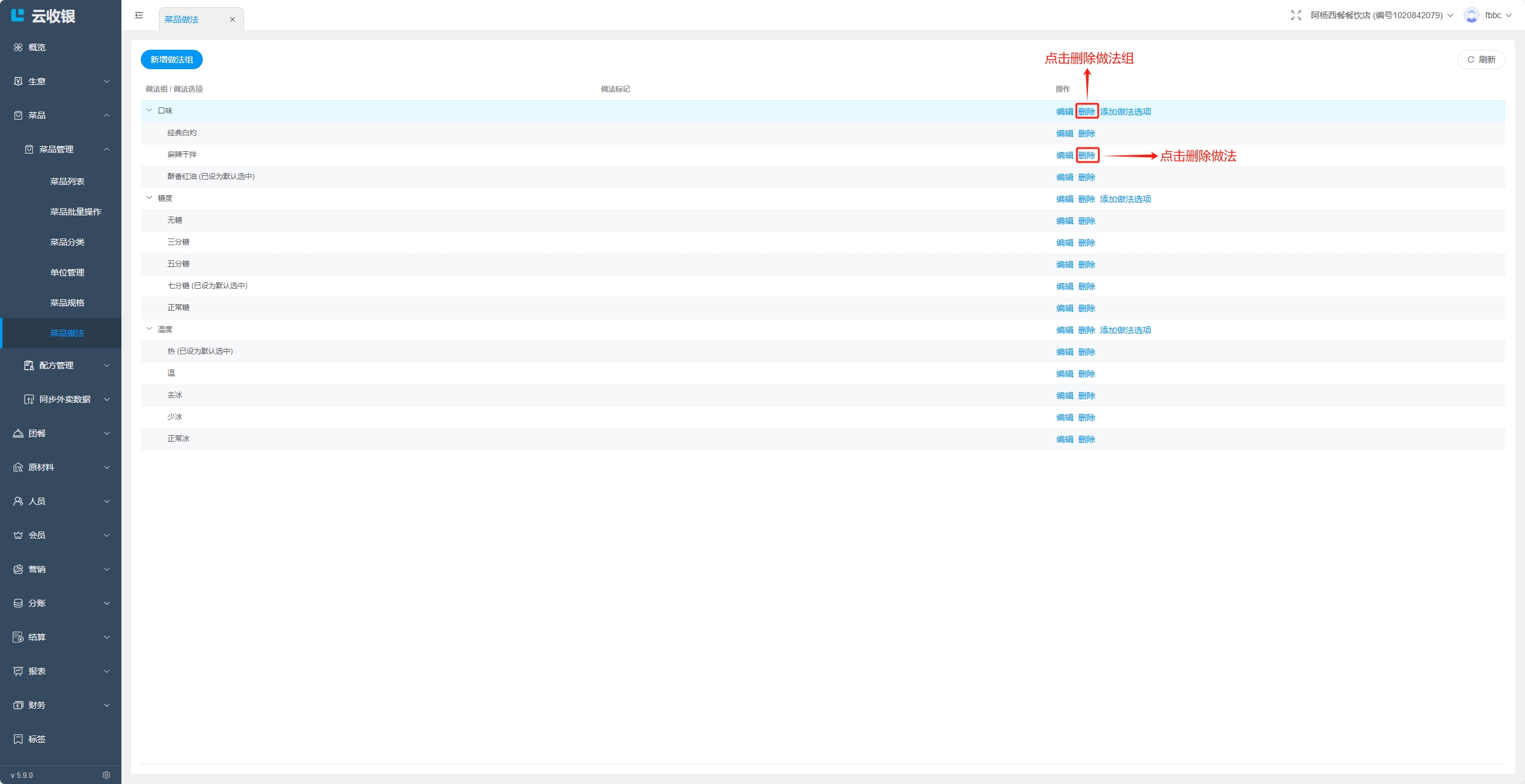Click the 云收银 logo
This screenshot has height=784, width=1525.
coord(42,16)
